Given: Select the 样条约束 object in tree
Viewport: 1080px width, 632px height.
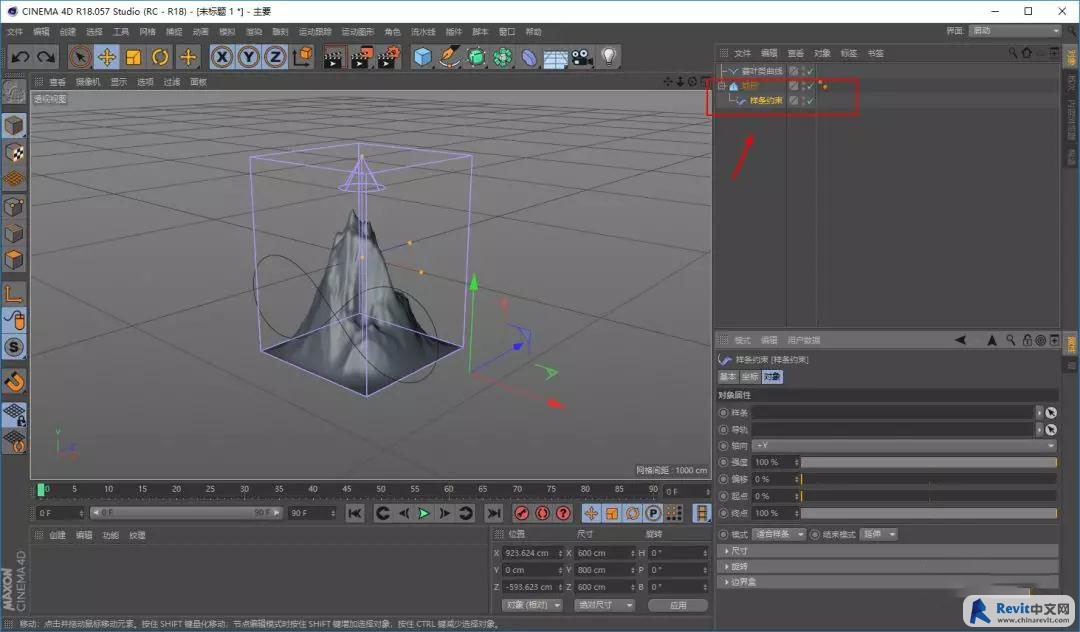Looking at the screenshot, I should 766,101.
